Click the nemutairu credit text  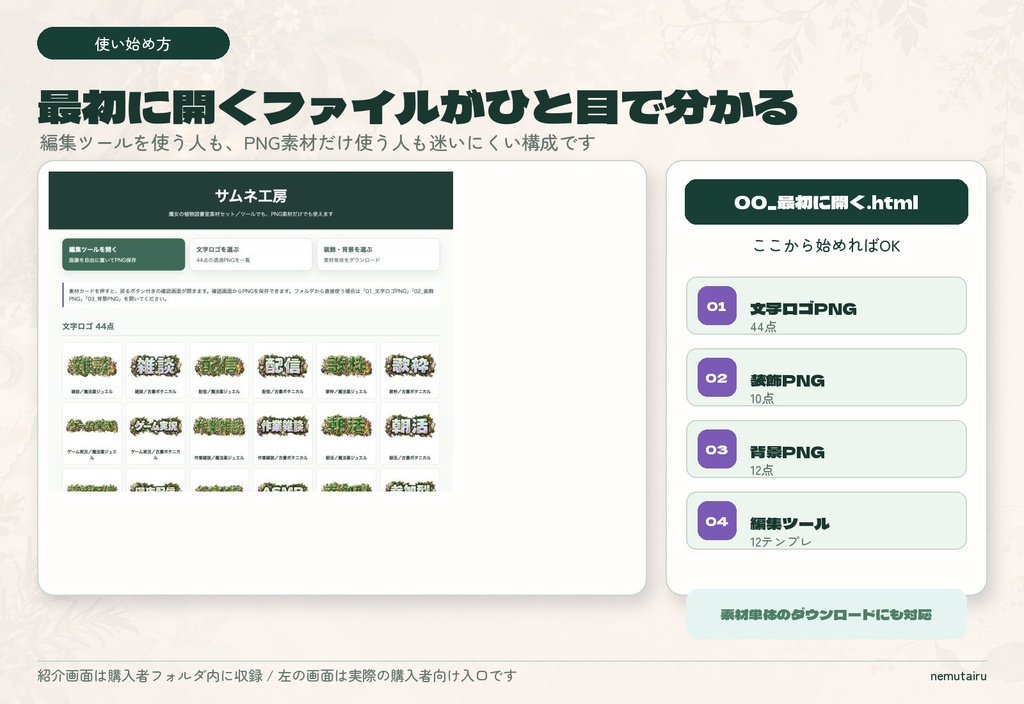pos(958,676)
